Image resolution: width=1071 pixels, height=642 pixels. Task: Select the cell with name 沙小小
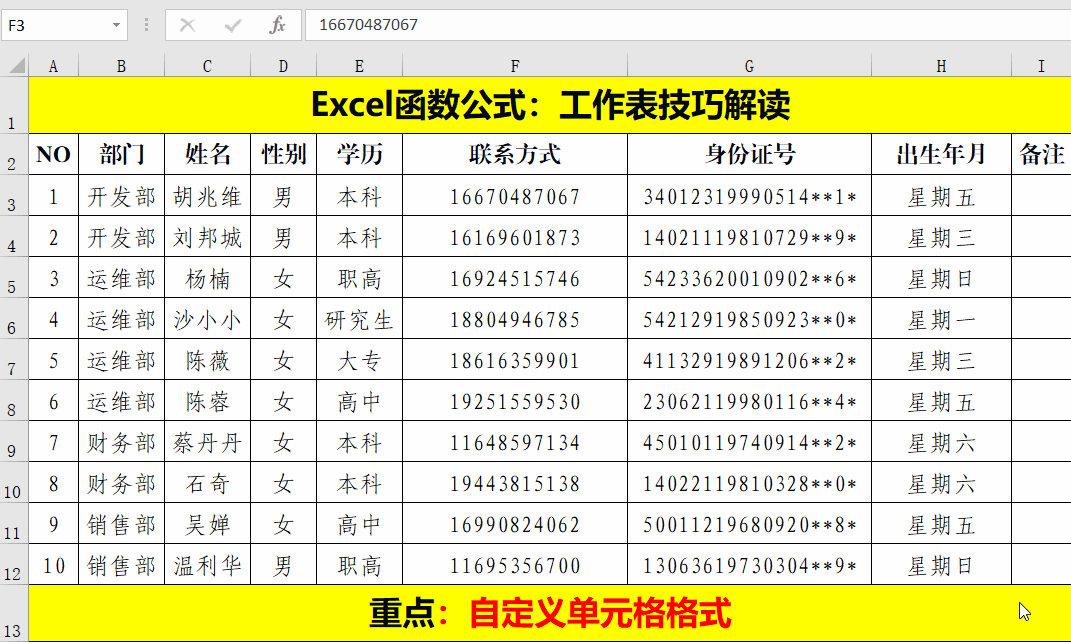click(208, 320)
